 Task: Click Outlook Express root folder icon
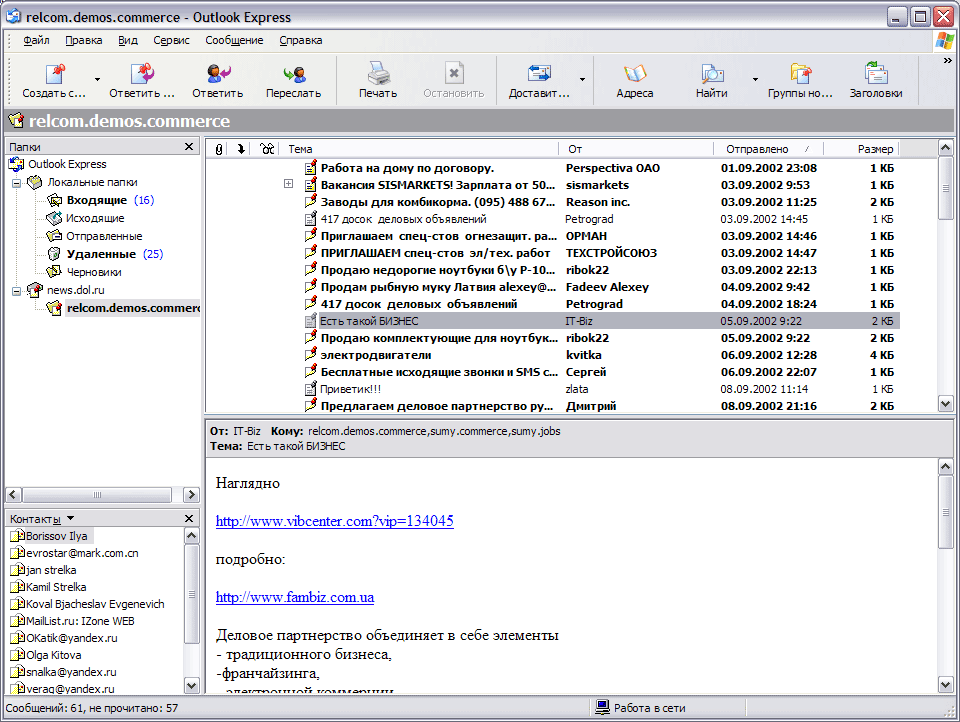tap(17, 164)
